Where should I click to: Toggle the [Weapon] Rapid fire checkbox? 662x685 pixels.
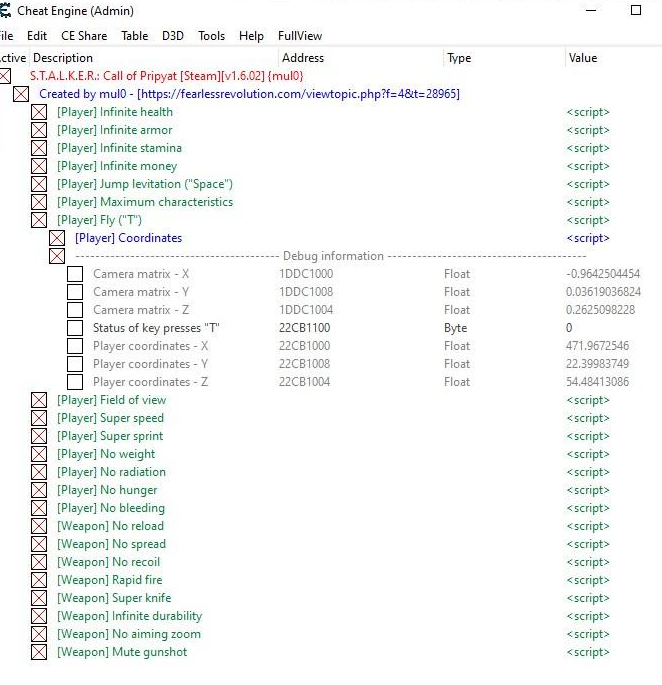39,580
